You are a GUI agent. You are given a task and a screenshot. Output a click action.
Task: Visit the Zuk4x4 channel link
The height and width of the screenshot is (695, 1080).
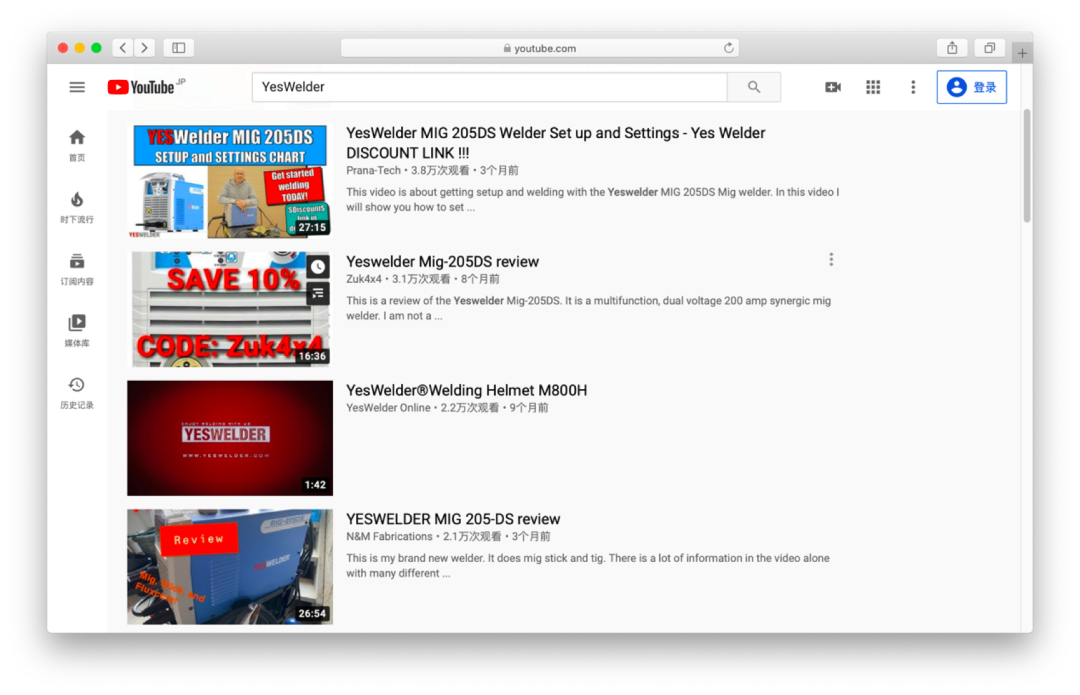point(364,279)
